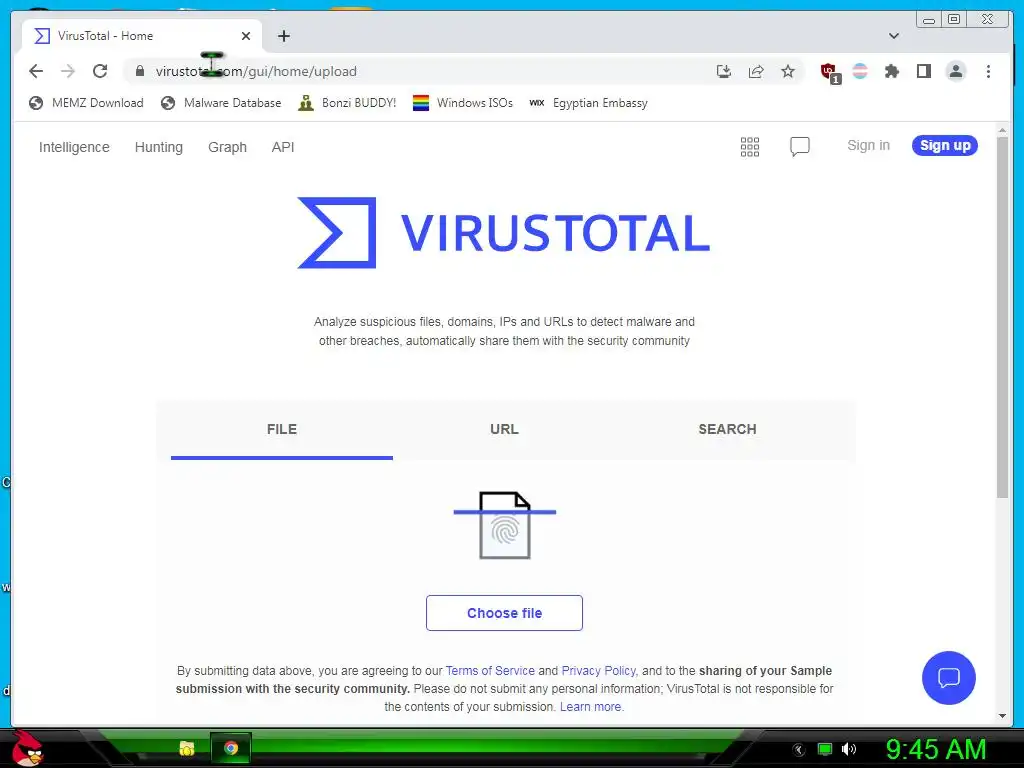Open the API nav item
The width and height of the screenshot is (1024, 768).
[283, 147]
